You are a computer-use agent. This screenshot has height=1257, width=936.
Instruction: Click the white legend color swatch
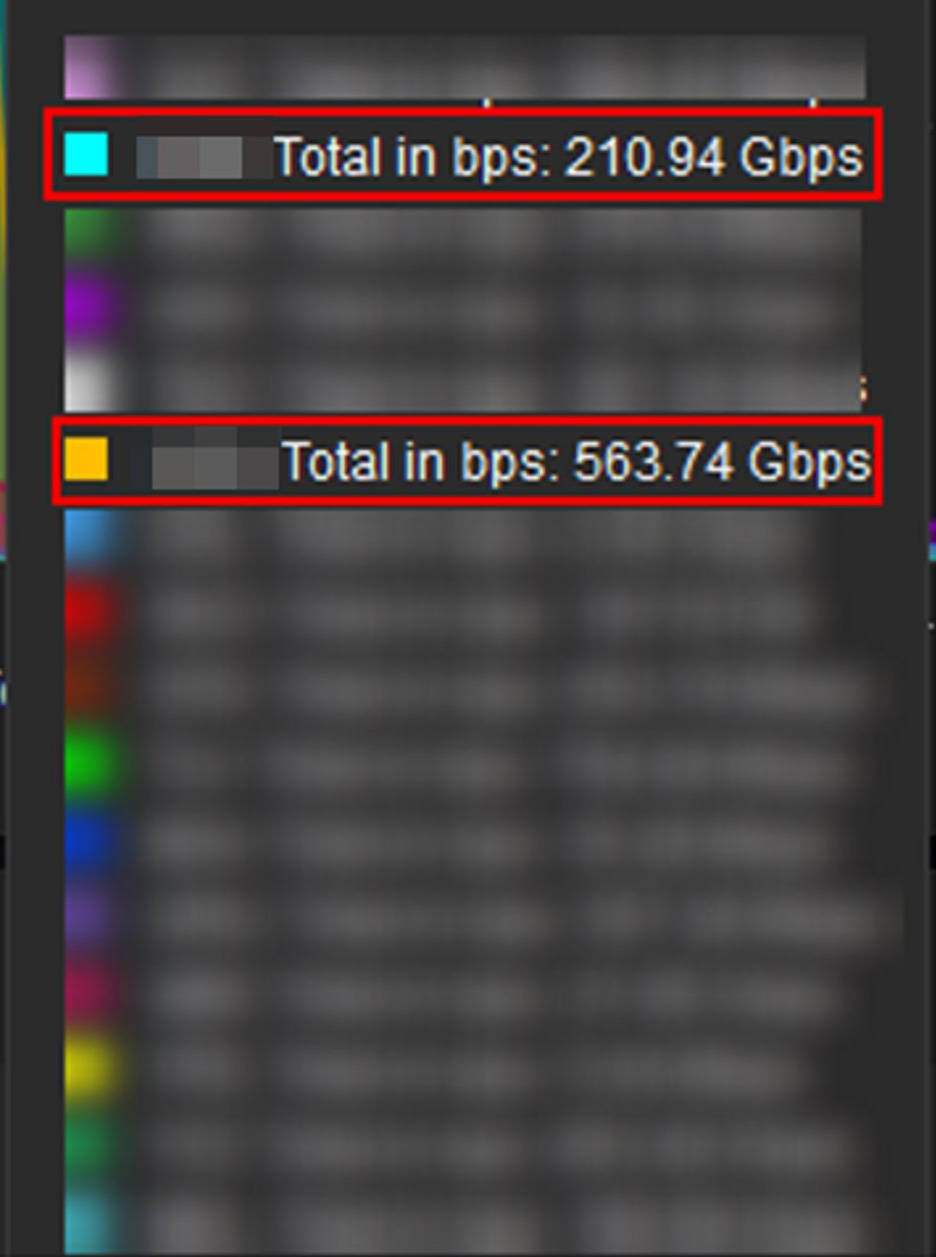(x=90, y=383)
